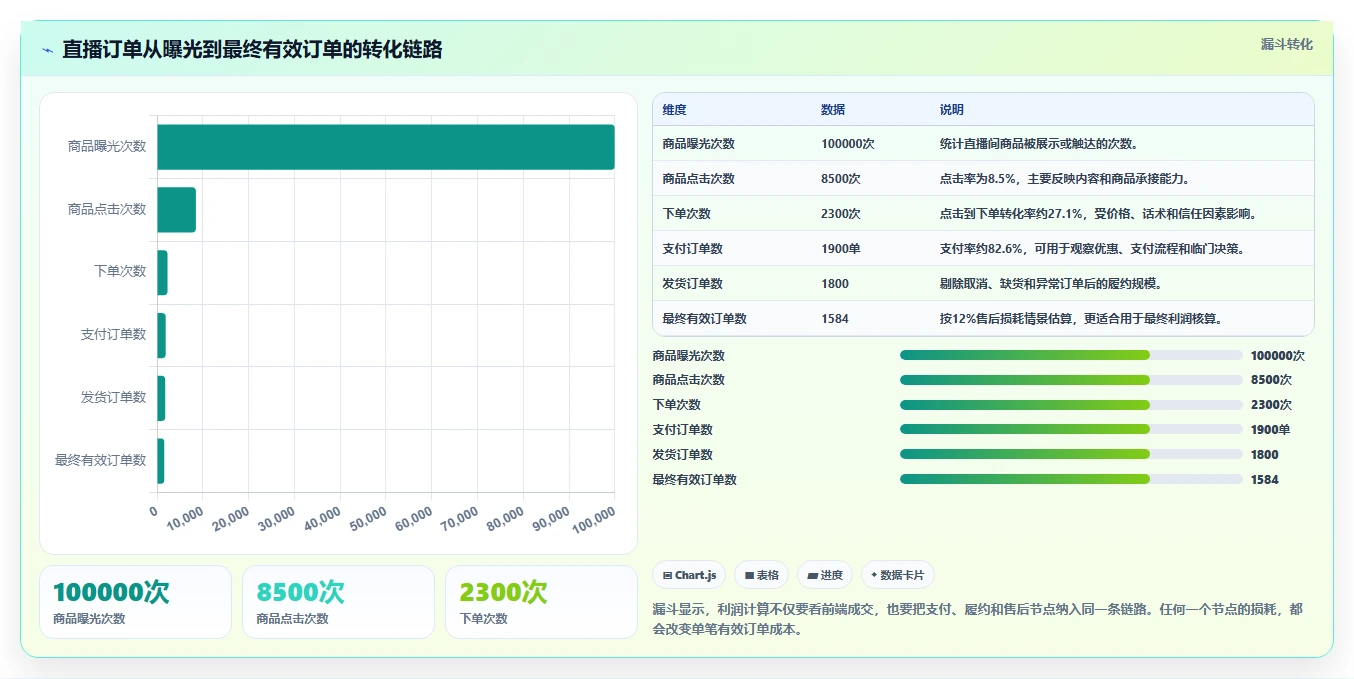This screenshot has height=679, width=1354.
Task: Click the 1900单 value beside progress bar
Action: 1270,430
